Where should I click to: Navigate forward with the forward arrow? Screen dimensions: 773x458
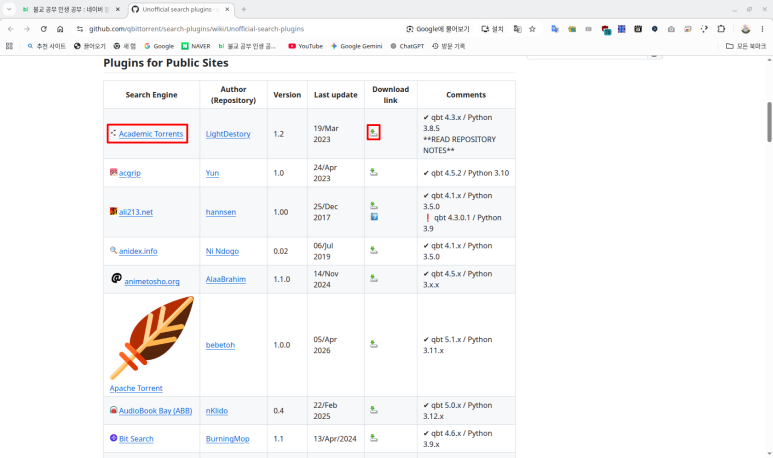coord(27,29)
